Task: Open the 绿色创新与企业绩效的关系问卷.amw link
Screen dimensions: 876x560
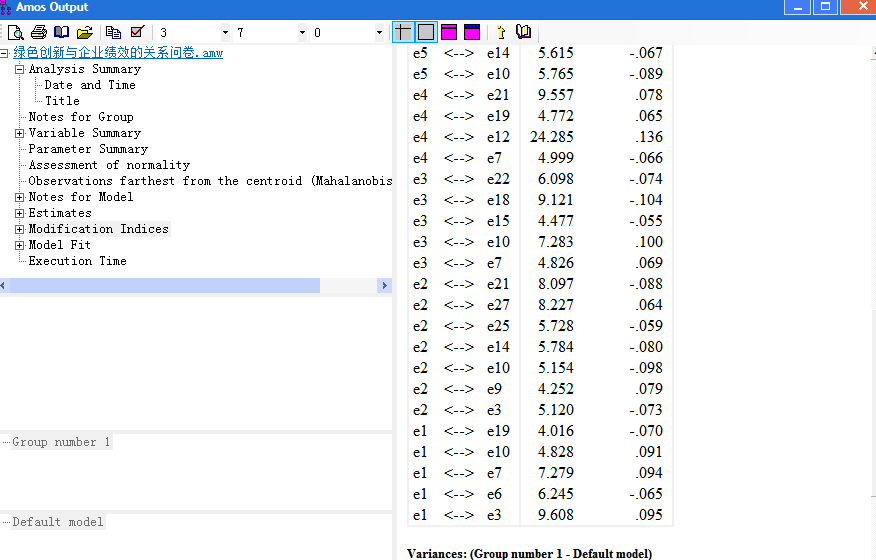Action: point(118,53)
